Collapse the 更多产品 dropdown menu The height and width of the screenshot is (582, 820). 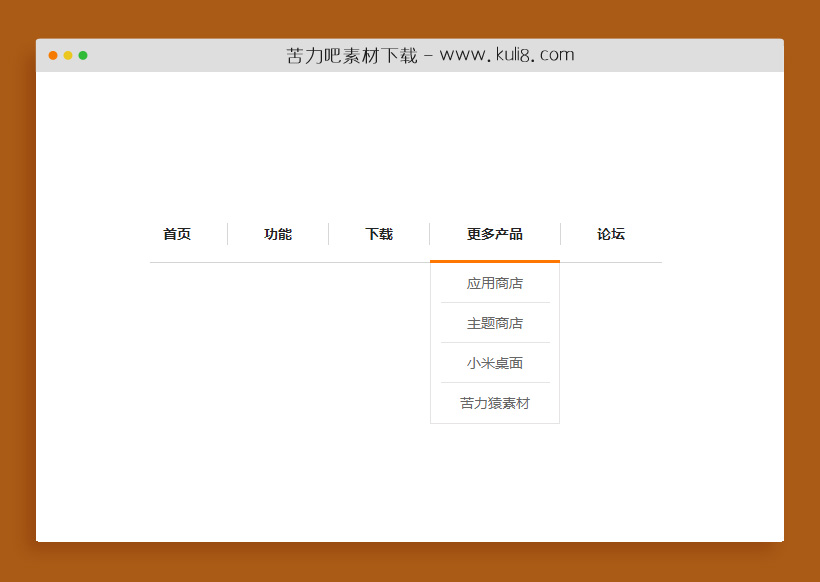494,234
